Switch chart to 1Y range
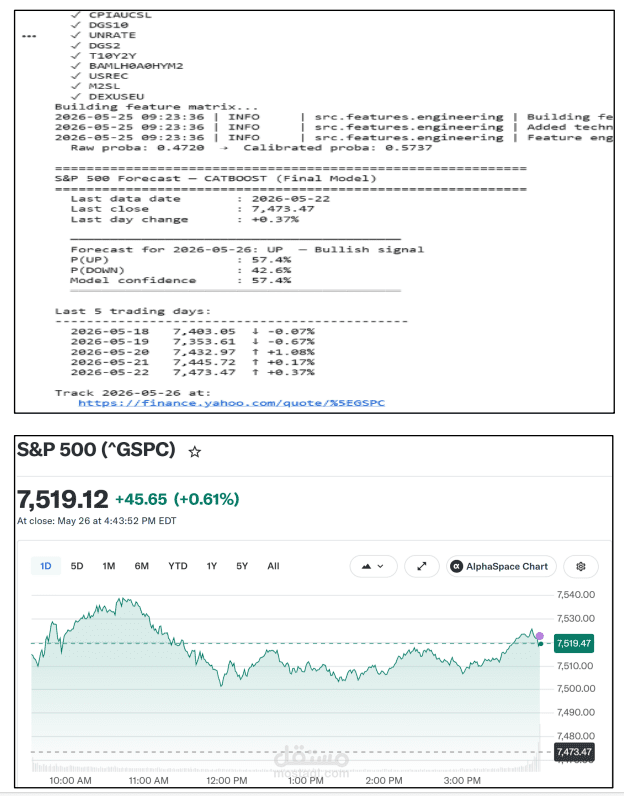The image size is (624, 796). pyautogui.click(x=212, y=566)
